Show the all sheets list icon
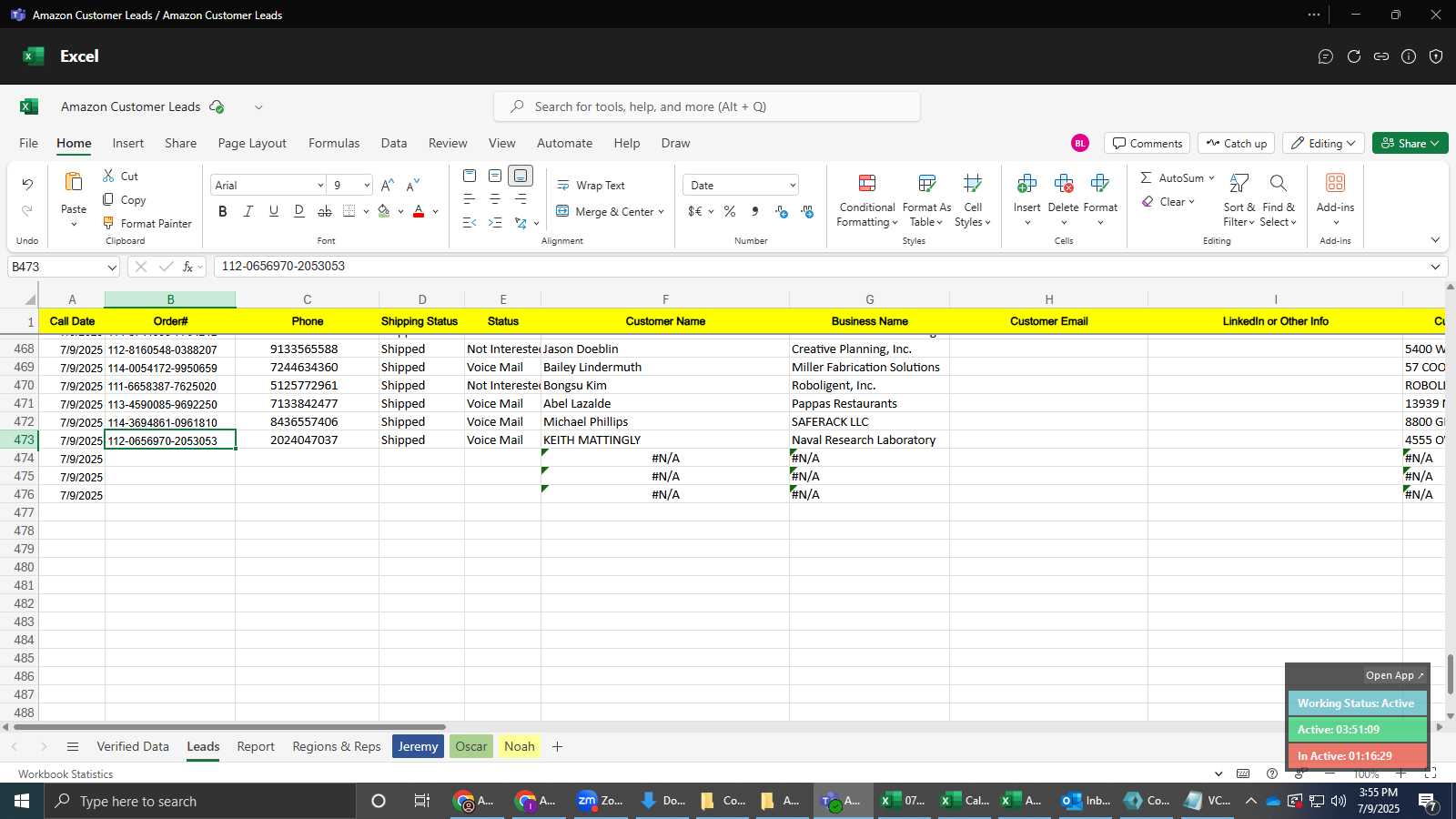The width and height of the screenshot is (1456, 819). click(73, 747)
